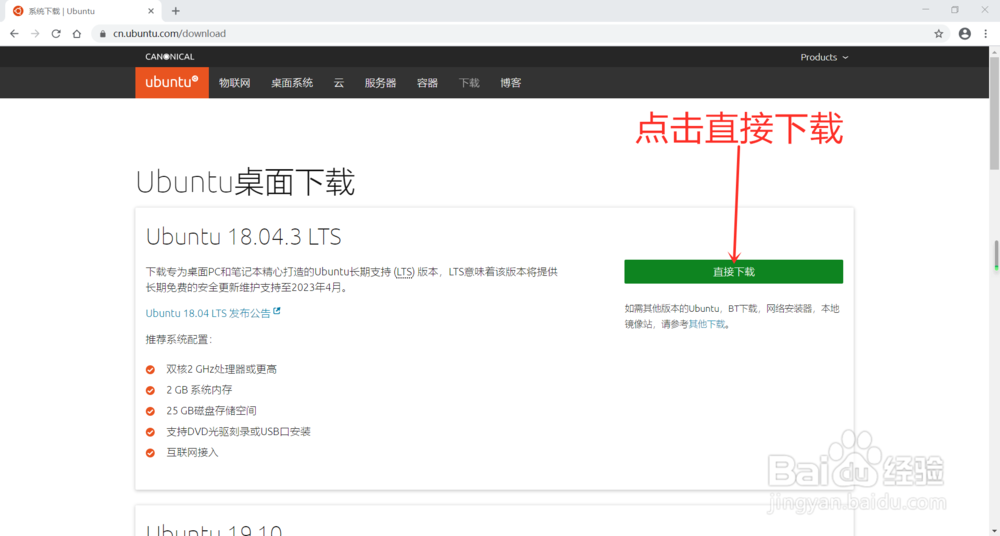Open the Ubuntu 18.04 LTS 发布公告 link
This screenshot has width=1000, height=536.
(x=213, y=313)
